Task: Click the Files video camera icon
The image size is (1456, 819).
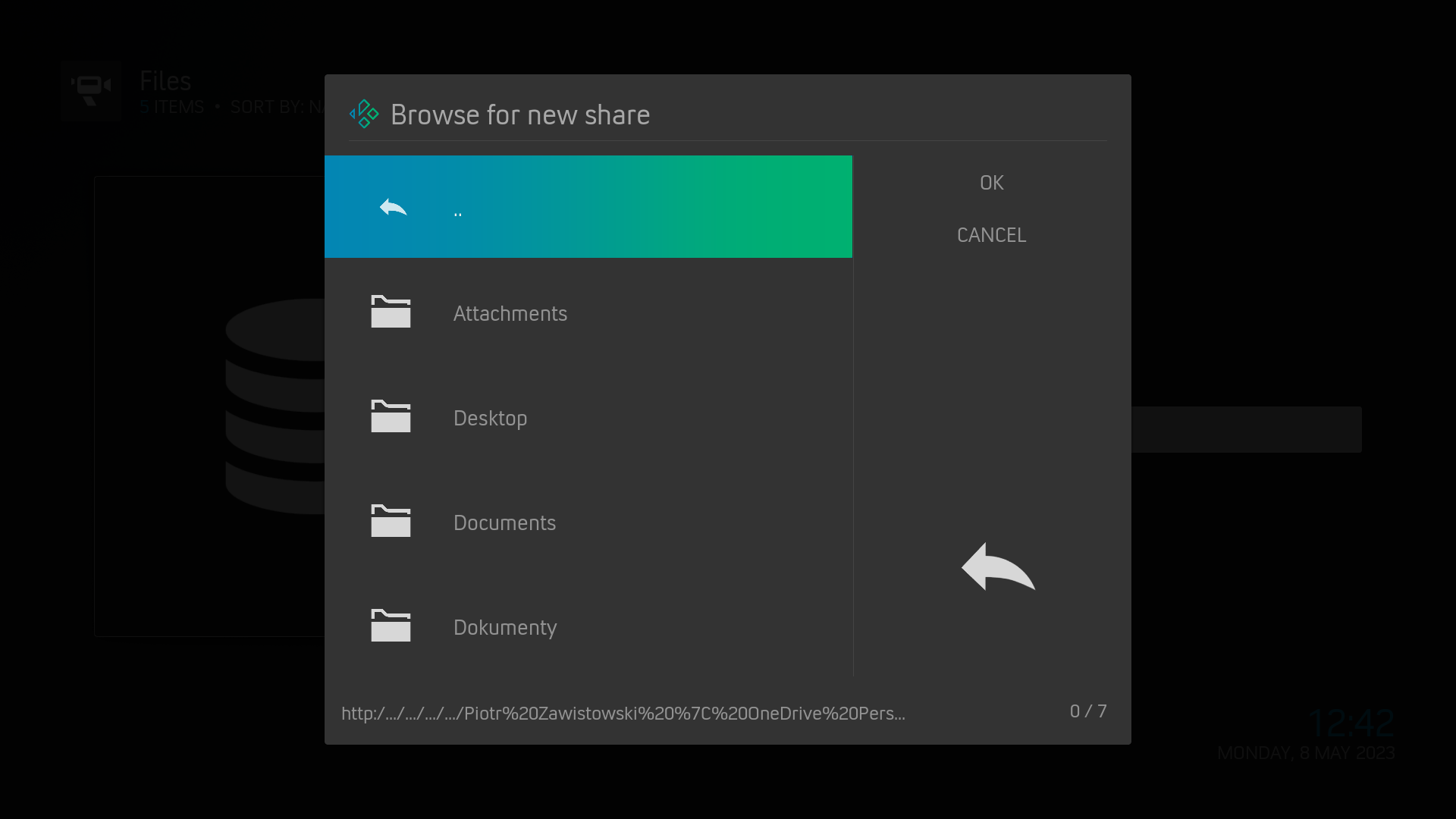Action: (91, 90)
